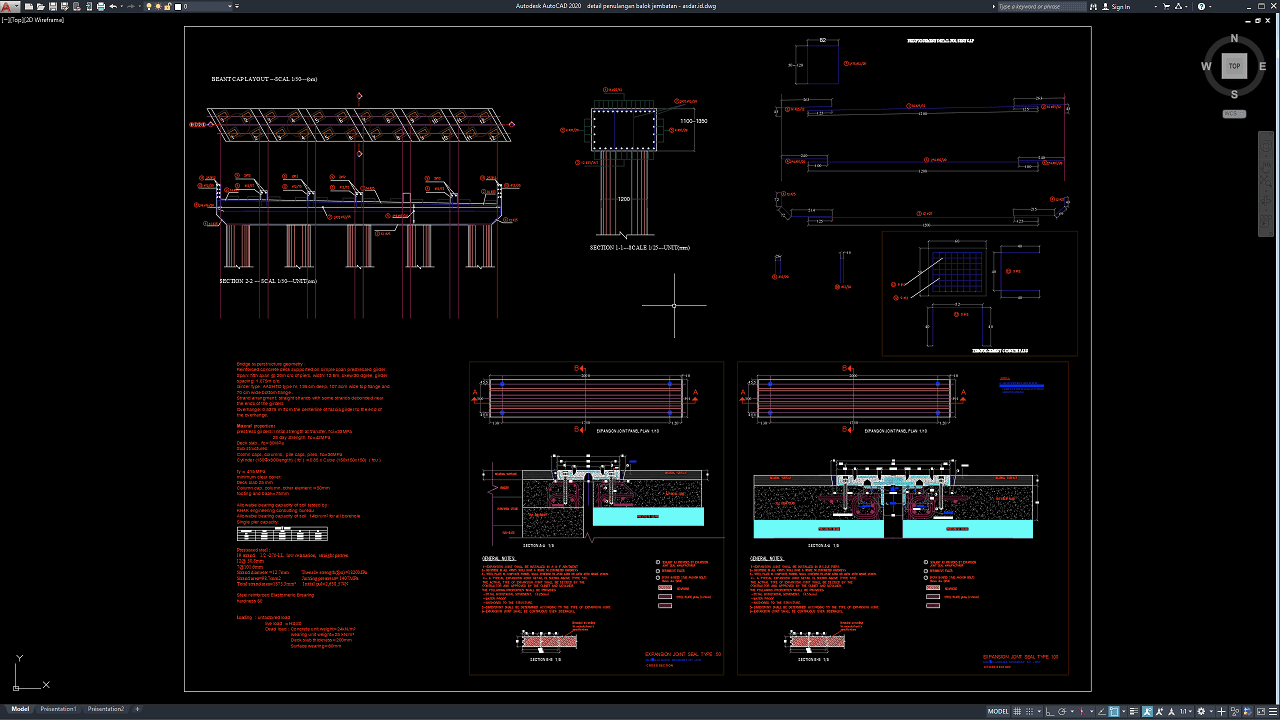Open object snap settings dropdown arrow
Viewport: 1280px width, 720px height.
(1123, 712)
